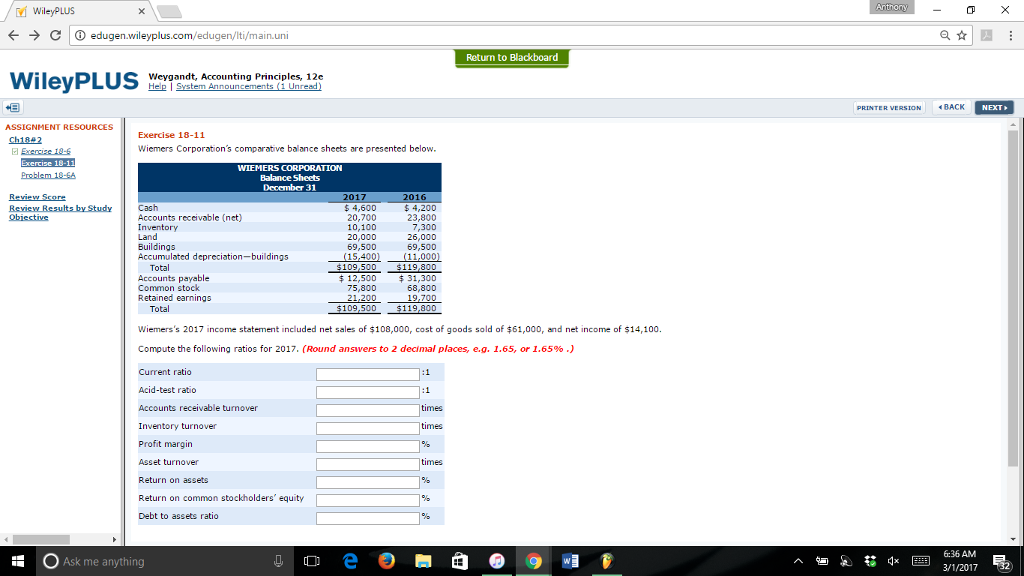Open the battery status tray icon

pyautogui.click(x=822, y=561)
